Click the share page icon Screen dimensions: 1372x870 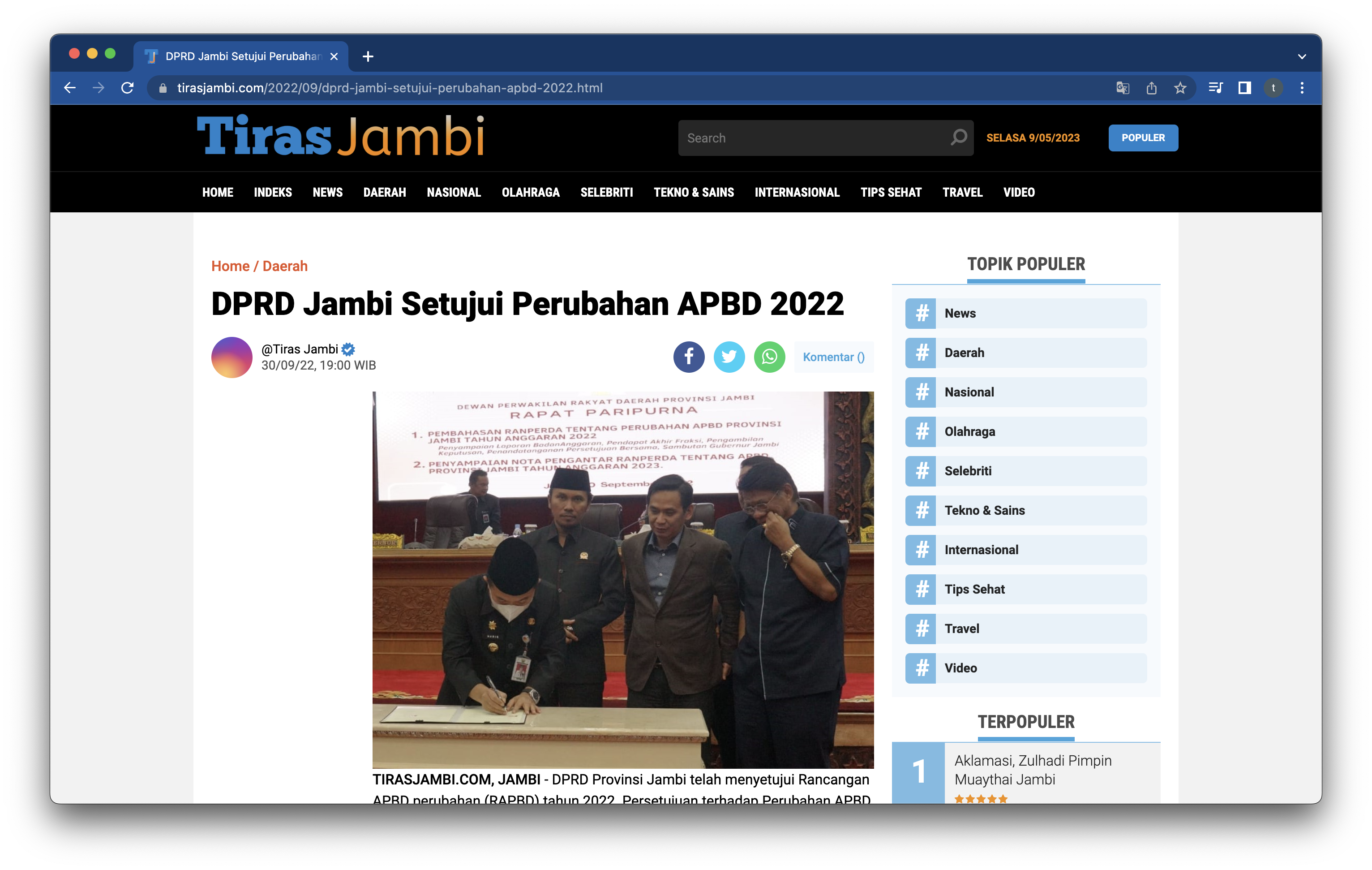(x=1152, y=88)
